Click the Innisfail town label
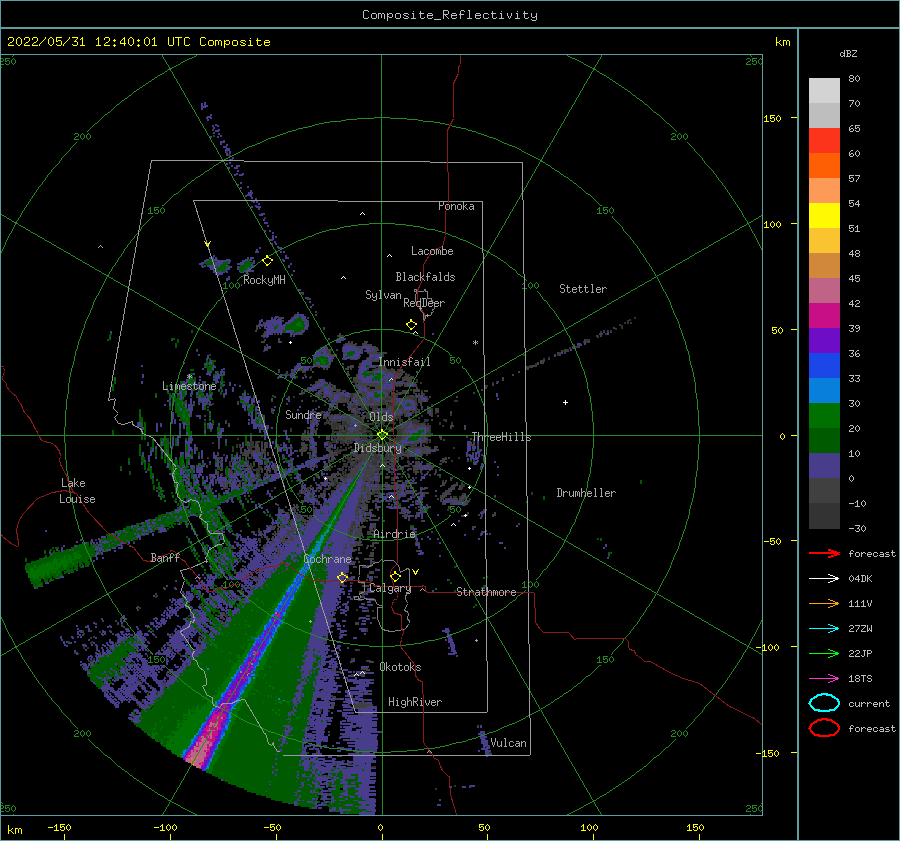 (x=405, y=362)
